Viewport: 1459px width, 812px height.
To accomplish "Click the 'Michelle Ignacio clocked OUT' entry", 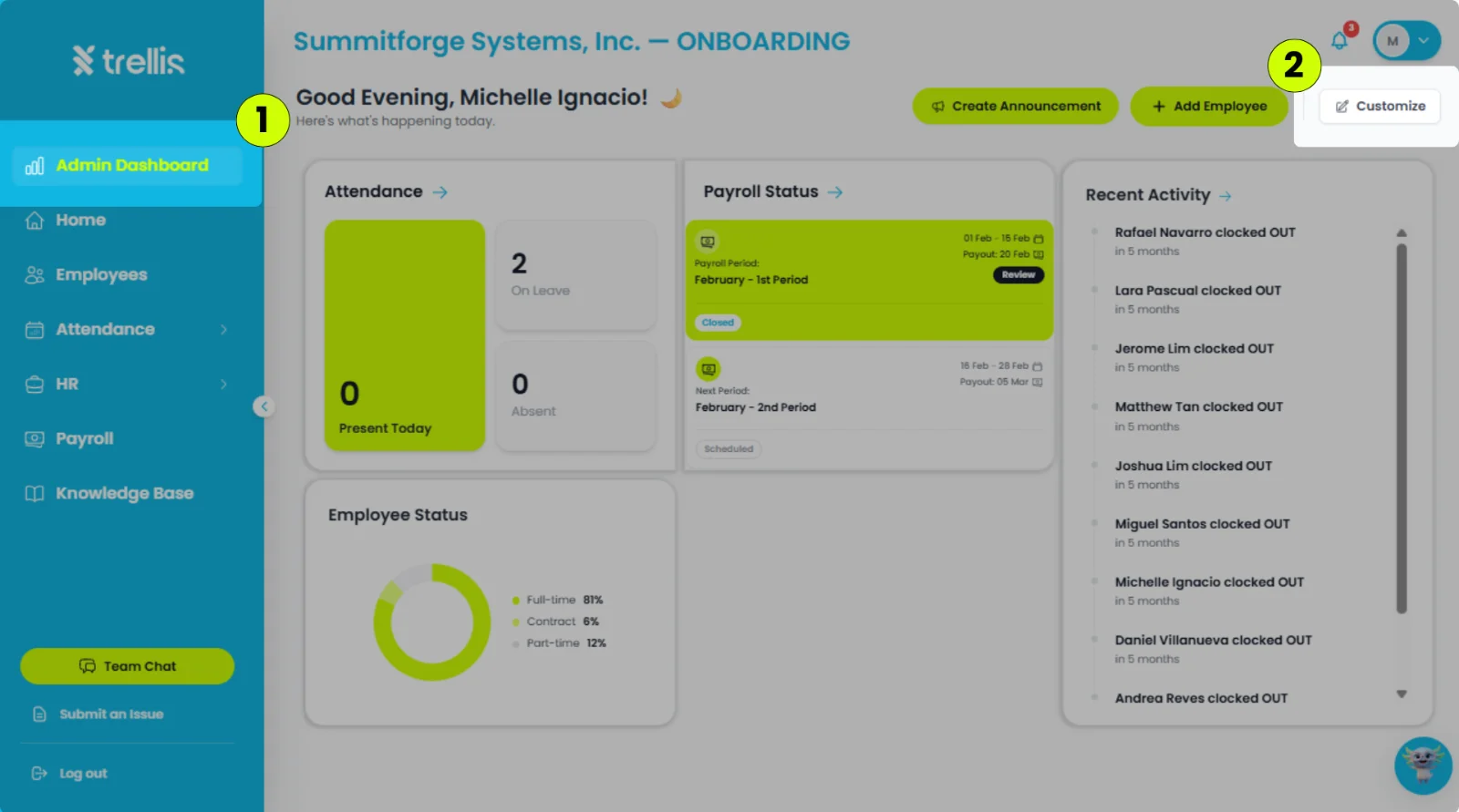I will point(1209,582).
